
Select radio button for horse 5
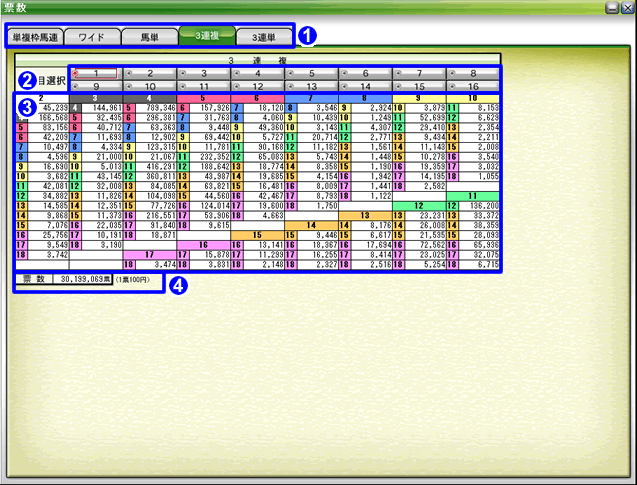click(x=290, y=74)
